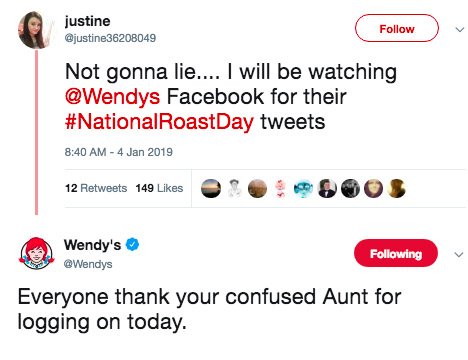
Task: Open last liker avatar, gold-toned photo
Action: tap(396, 188)
